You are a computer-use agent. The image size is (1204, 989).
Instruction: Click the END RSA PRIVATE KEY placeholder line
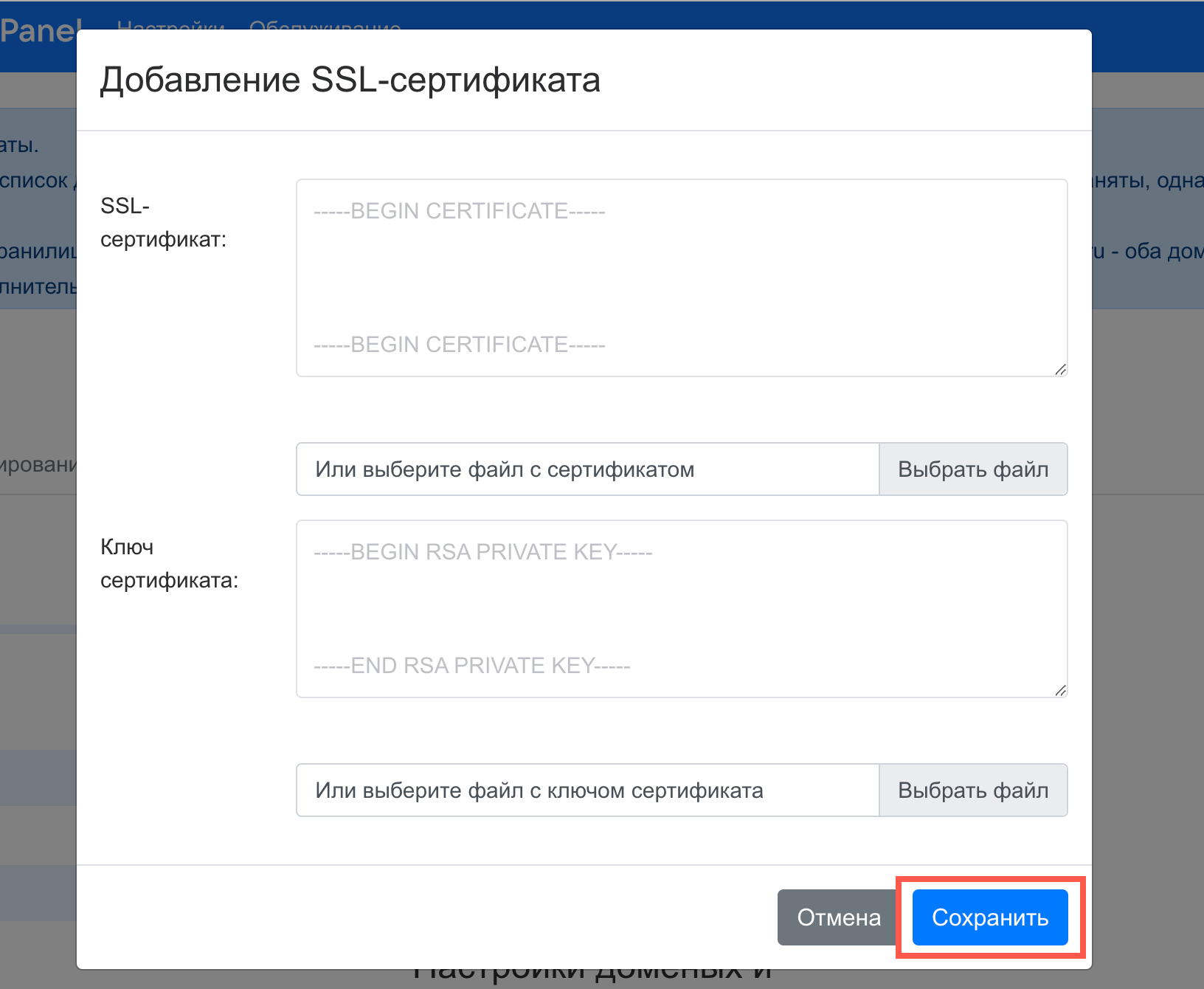pyautogui.click(x=471, y=666)
